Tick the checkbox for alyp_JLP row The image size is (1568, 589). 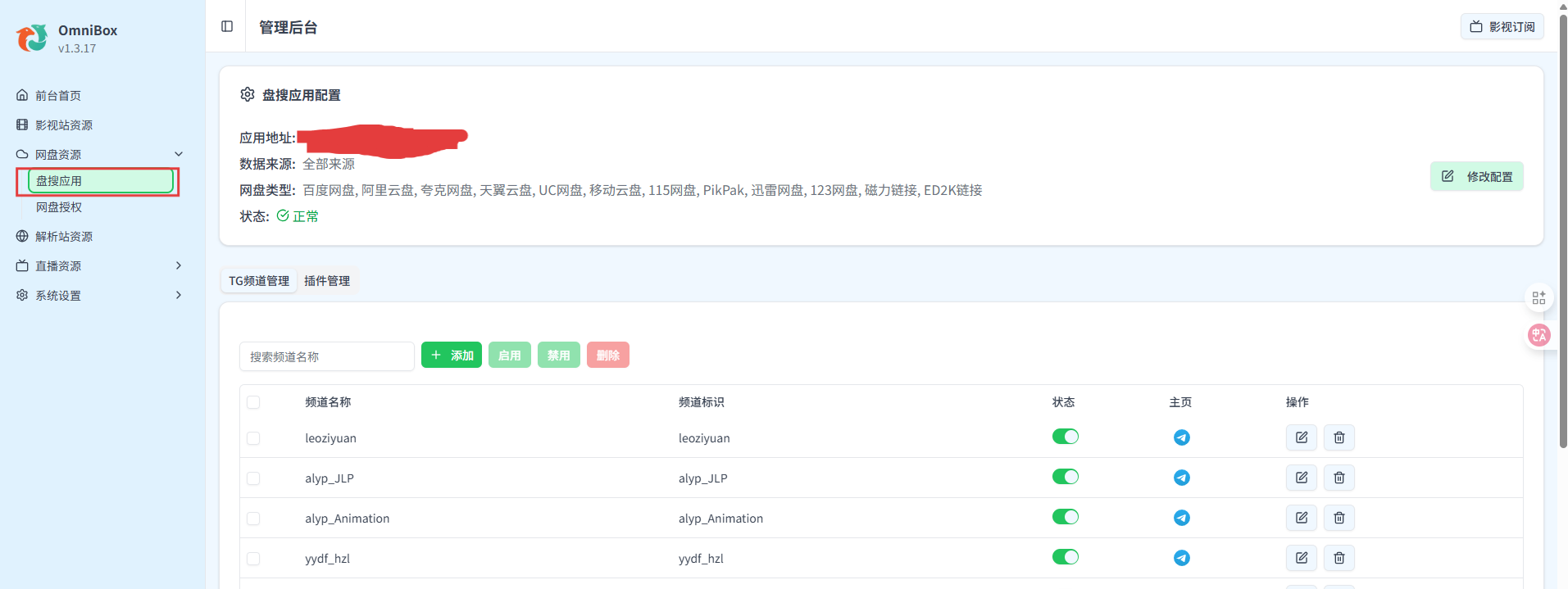click(253, 478)
